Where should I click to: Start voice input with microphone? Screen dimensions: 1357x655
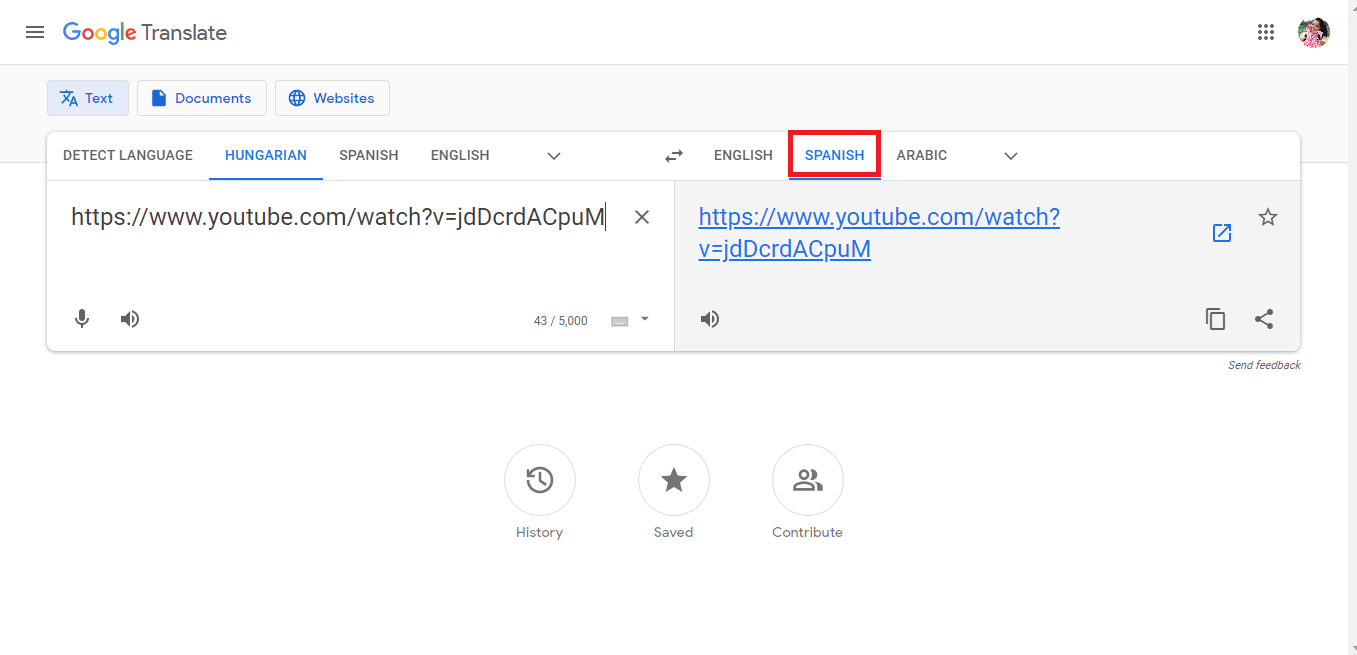pyautogui.click(x=82, y=319)
